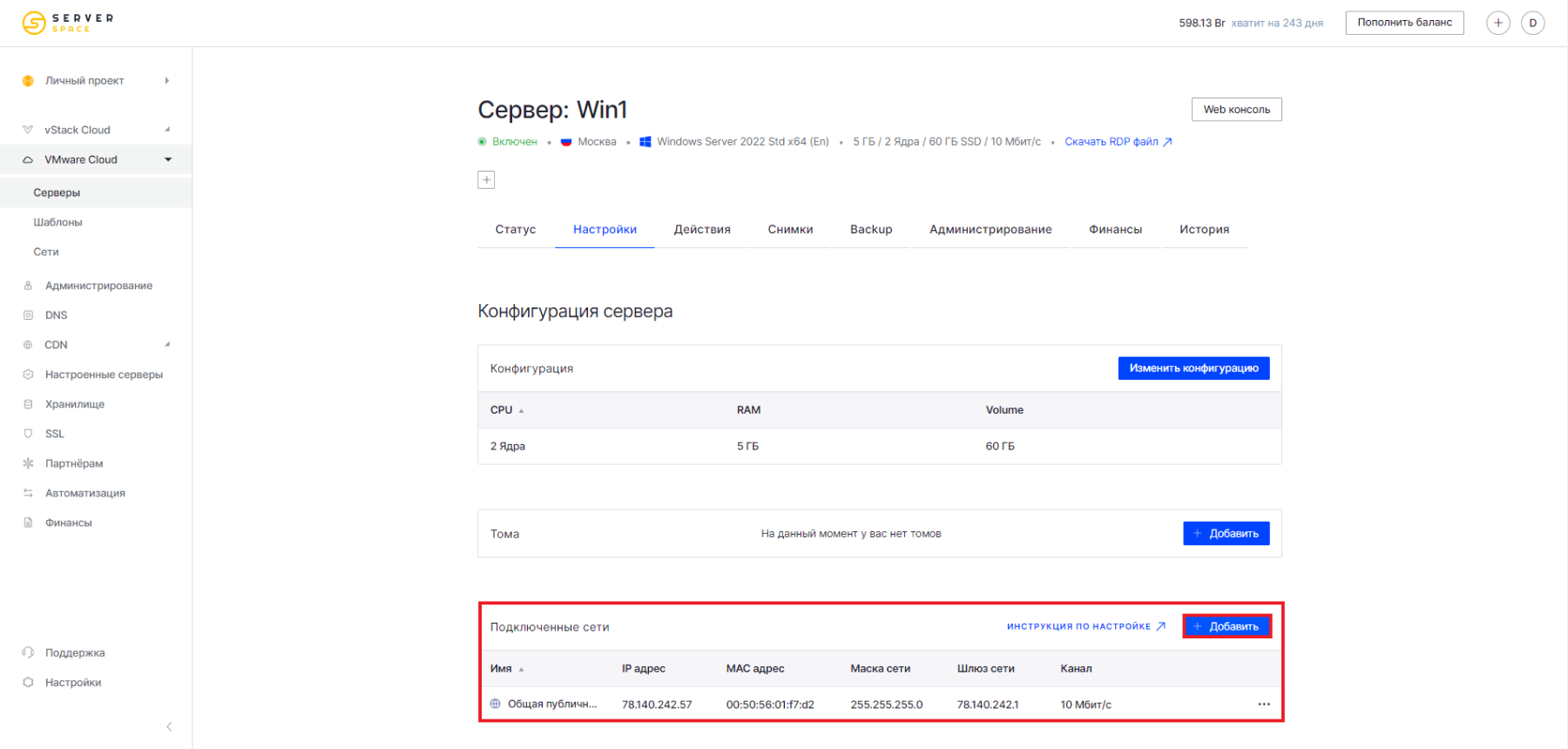This screenshot has height=749, width=1568.
Task: Open the История tab
Action: coord(1204,230)
